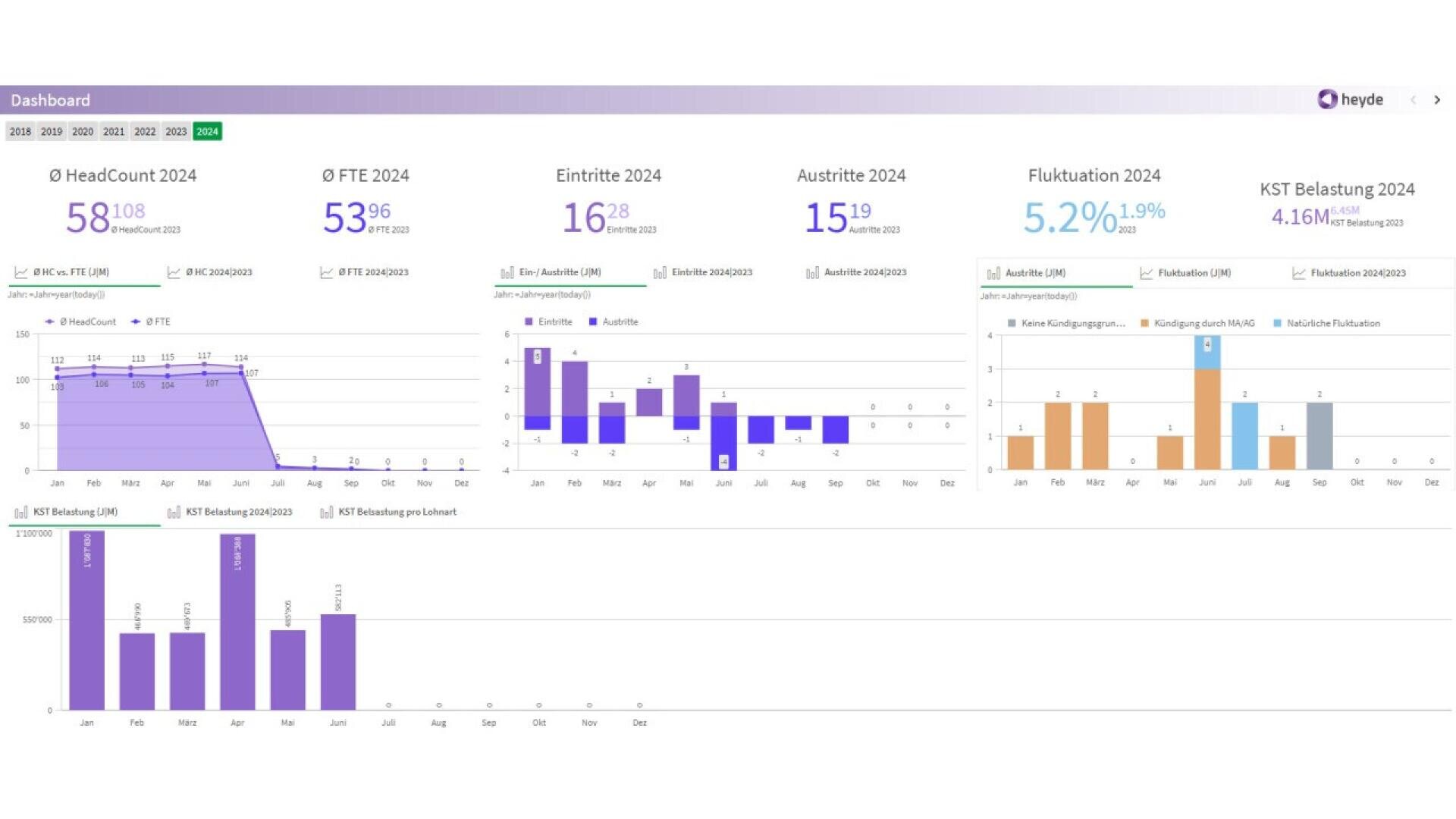The height and width of the screenshot is (819, 1456).
Task: Click the Austritte legend color swatch
Action: (x=593, y=322)
